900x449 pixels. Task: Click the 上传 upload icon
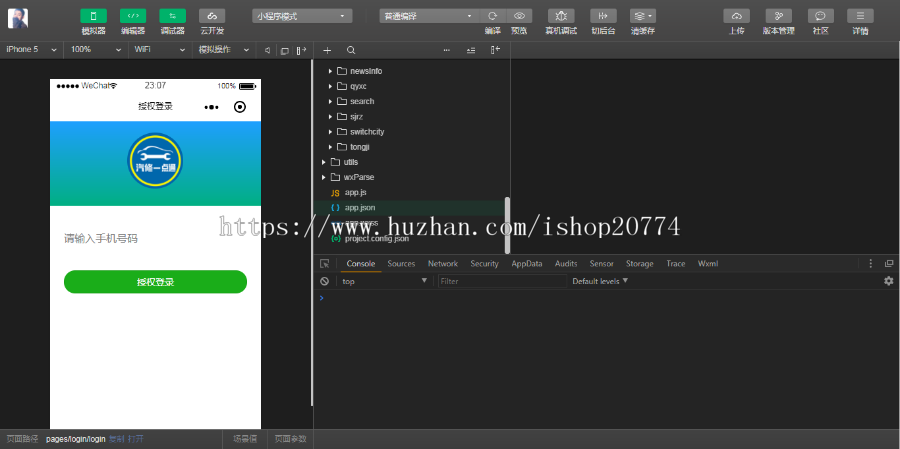(x=736, y=16)
